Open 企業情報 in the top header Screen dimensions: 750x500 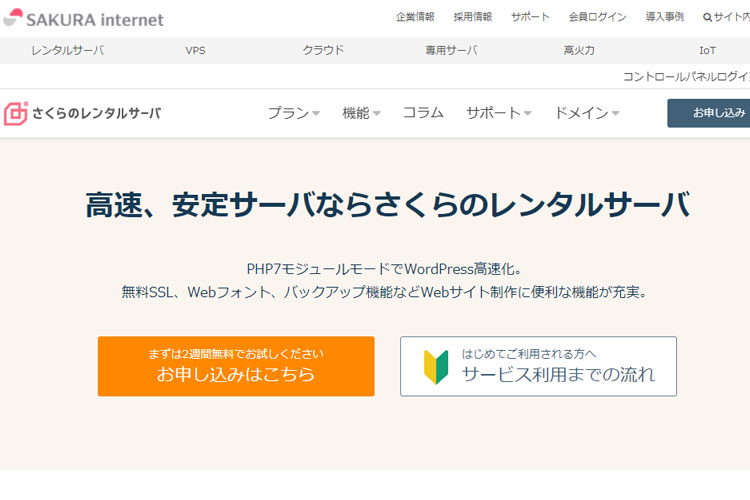point(415,17)
